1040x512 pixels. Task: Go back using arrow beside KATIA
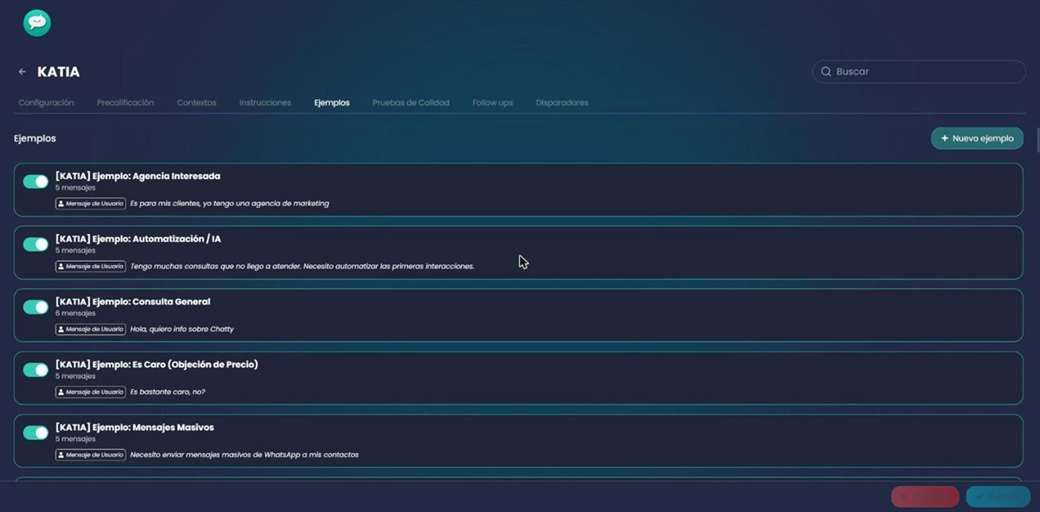23,72
